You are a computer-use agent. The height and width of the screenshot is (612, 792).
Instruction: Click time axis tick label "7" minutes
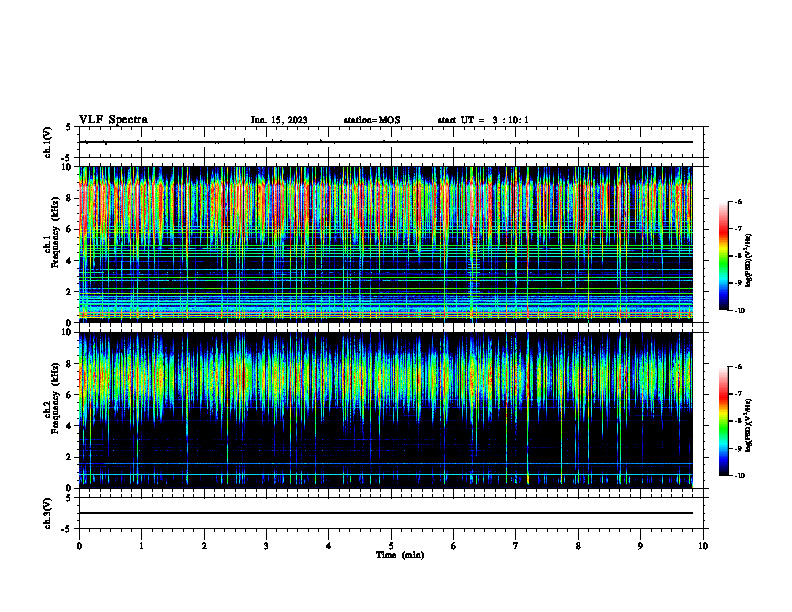pos(516,546)
